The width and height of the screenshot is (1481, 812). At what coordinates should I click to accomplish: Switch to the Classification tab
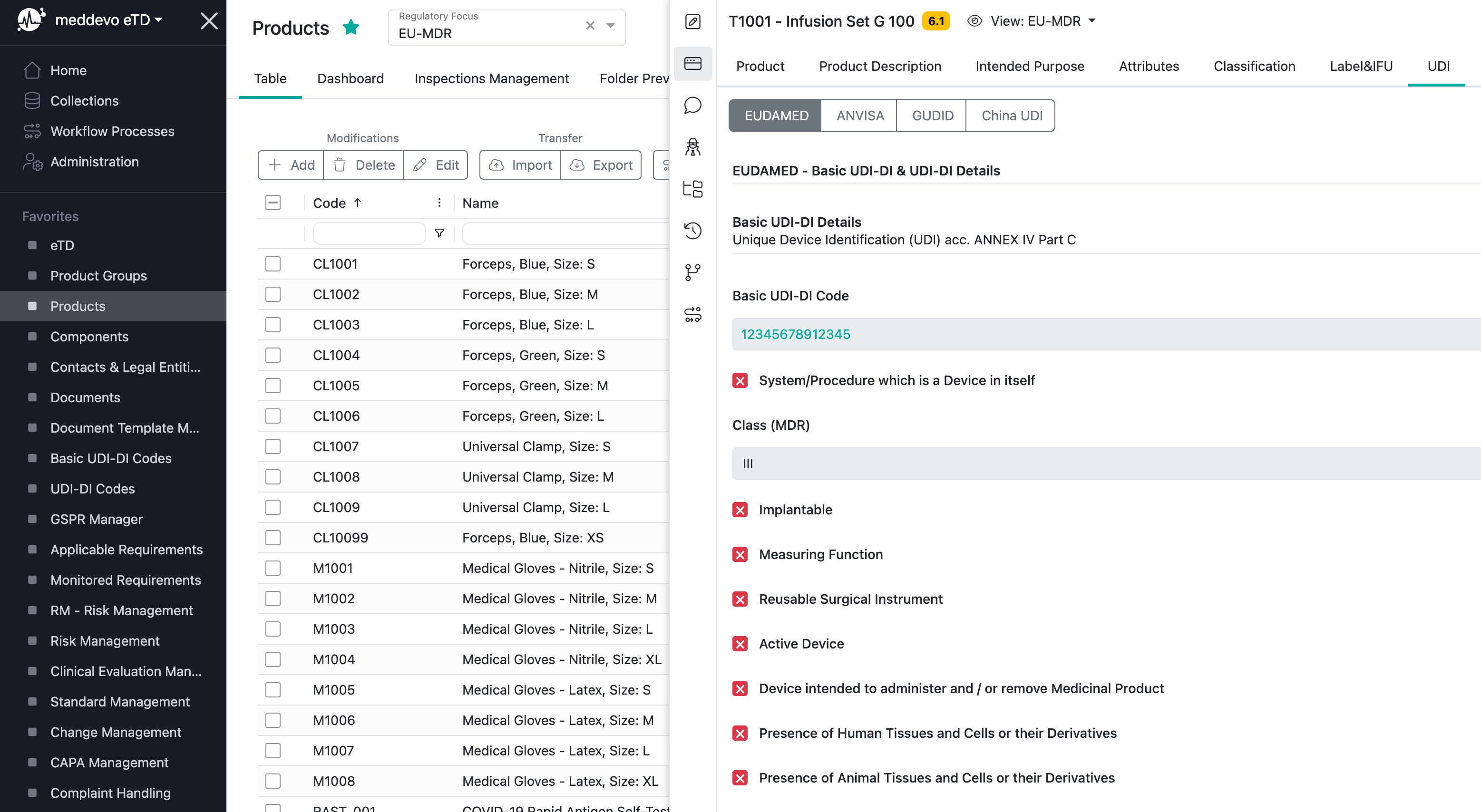pyautogui.click(x=1254, y=66)
